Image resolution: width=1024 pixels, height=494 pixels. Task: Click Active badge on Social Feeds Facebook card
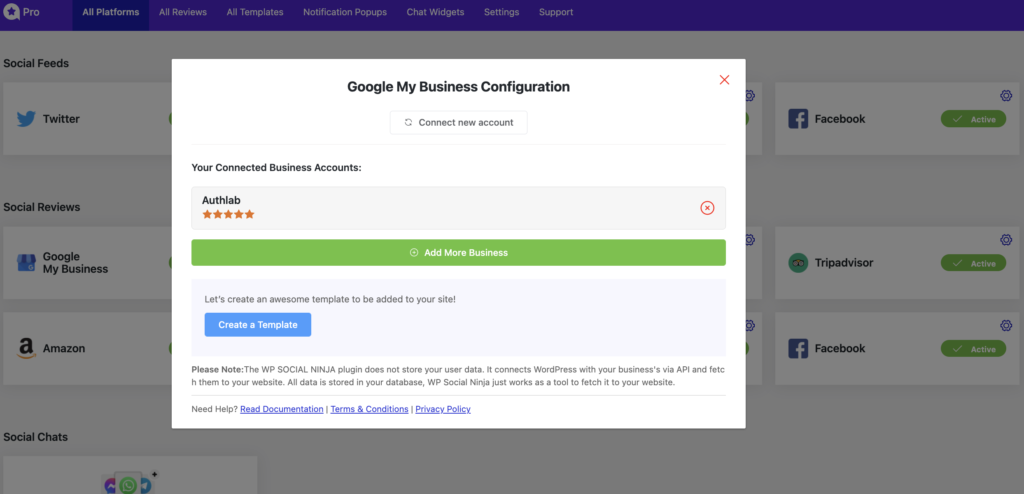(973, 119)
